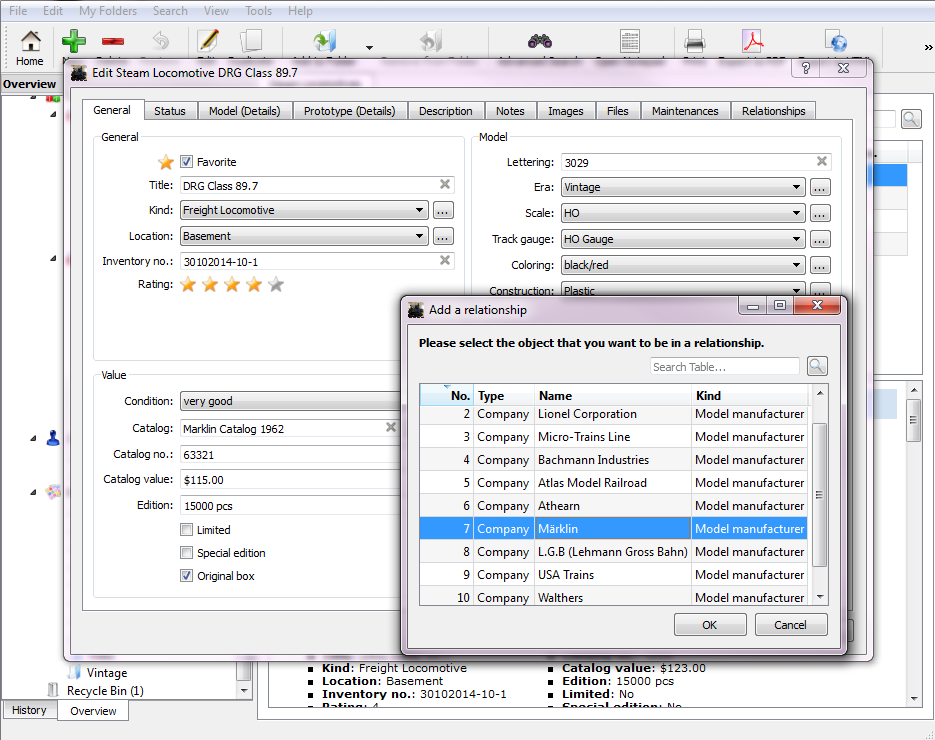935x740 pixels.
Task: Switch to the History bottom tab
Action: [29, 710]
